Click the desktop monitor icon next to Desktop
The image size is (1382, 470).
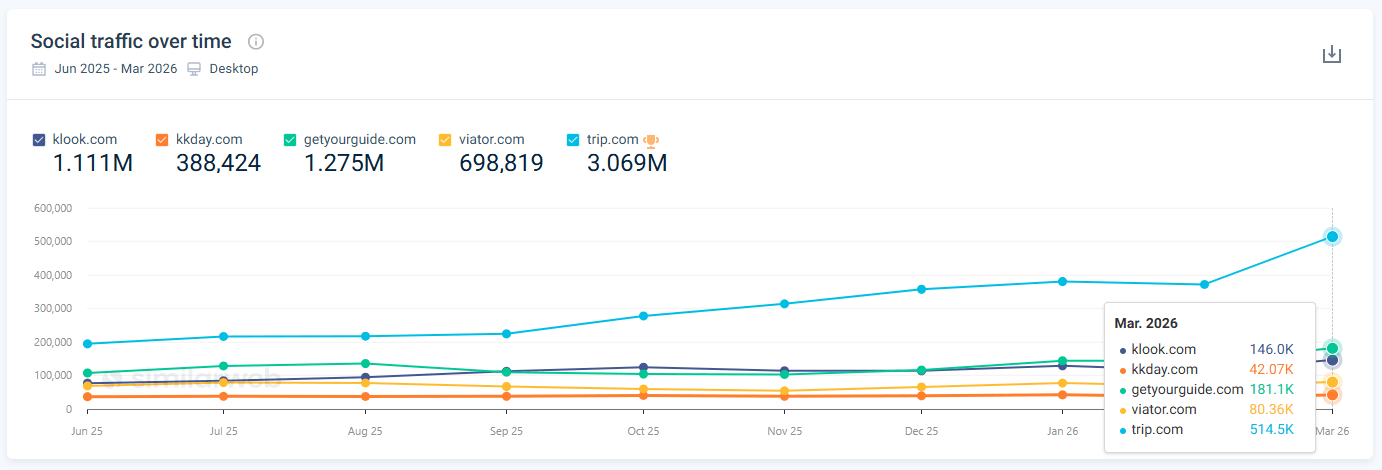pos(194,69)
